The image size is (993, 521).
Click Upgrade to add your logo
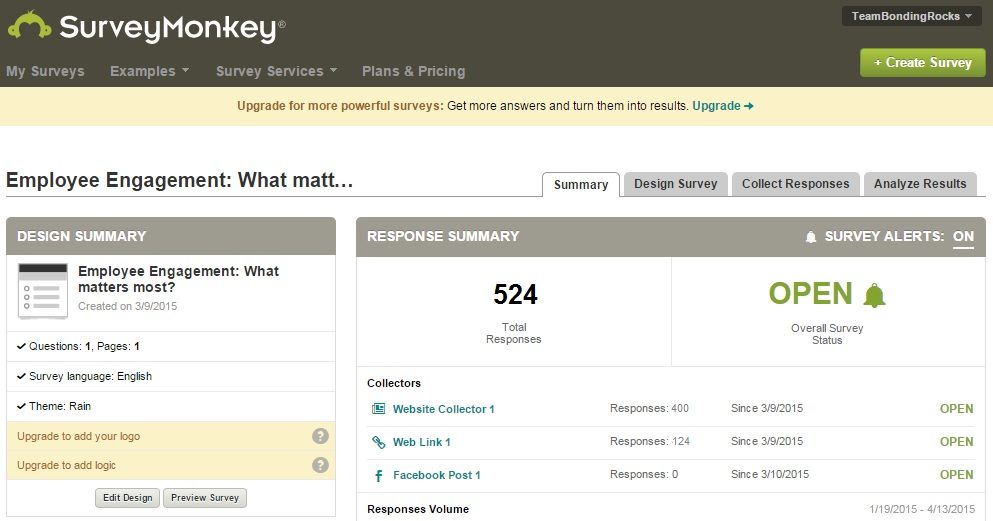79,436
